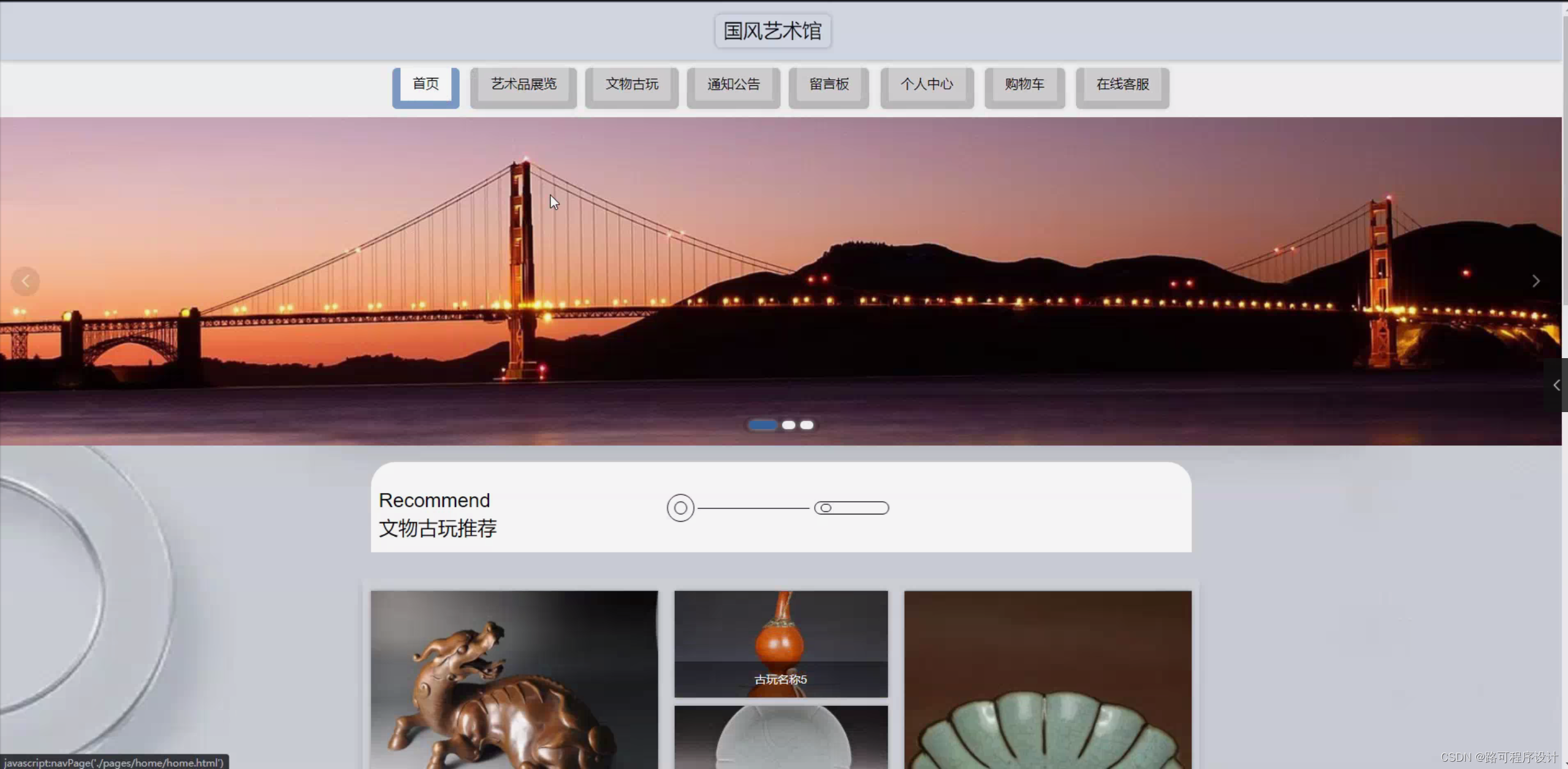Select the second carousel indicator dot

click(788, 425)
